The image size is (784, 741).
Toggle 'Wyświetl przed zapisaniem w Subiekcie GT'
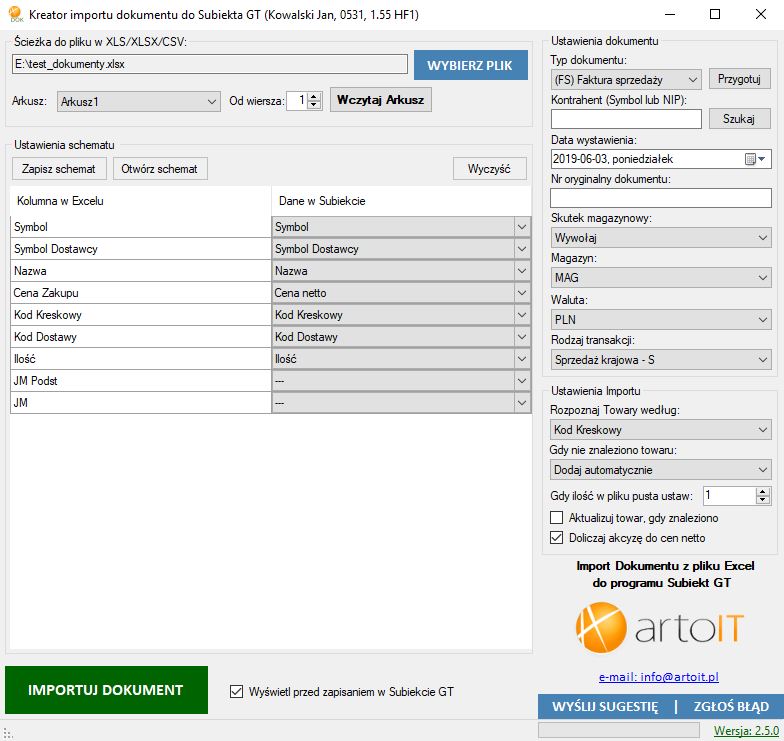pos(237,691)
